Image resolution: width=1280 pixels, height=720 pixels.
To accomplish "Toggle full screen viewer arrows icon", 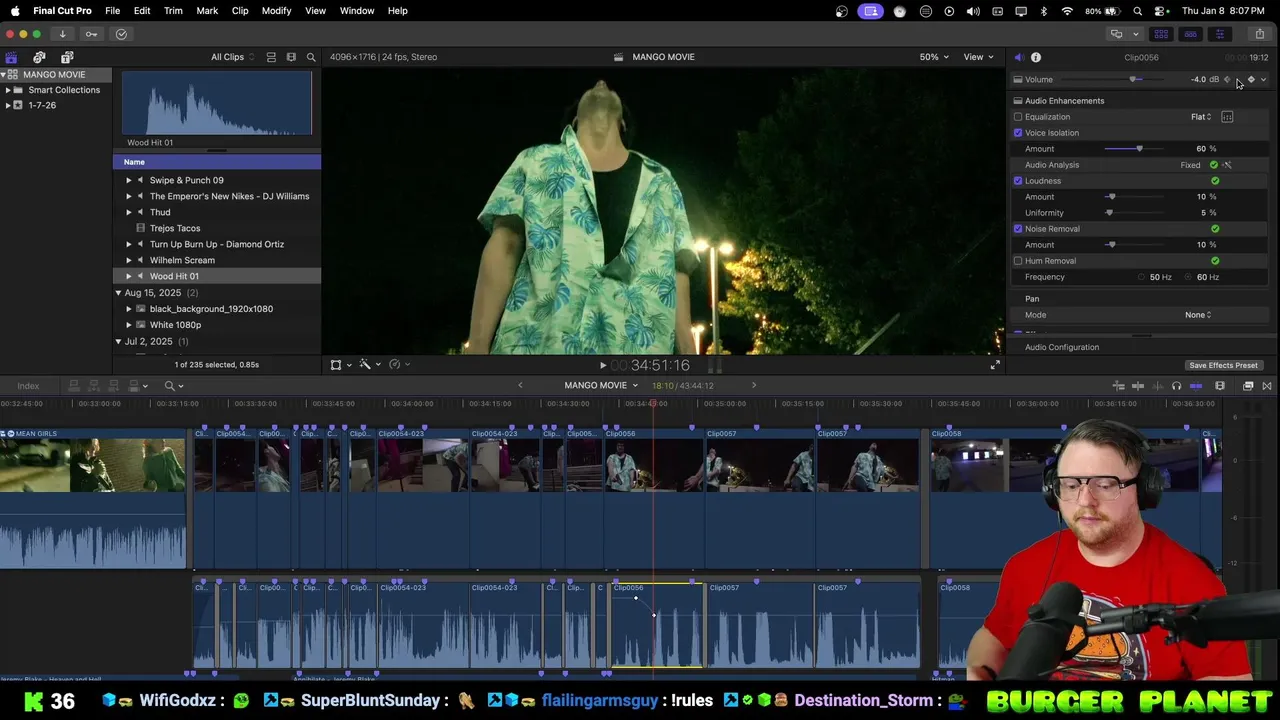I will pos(994,365).
